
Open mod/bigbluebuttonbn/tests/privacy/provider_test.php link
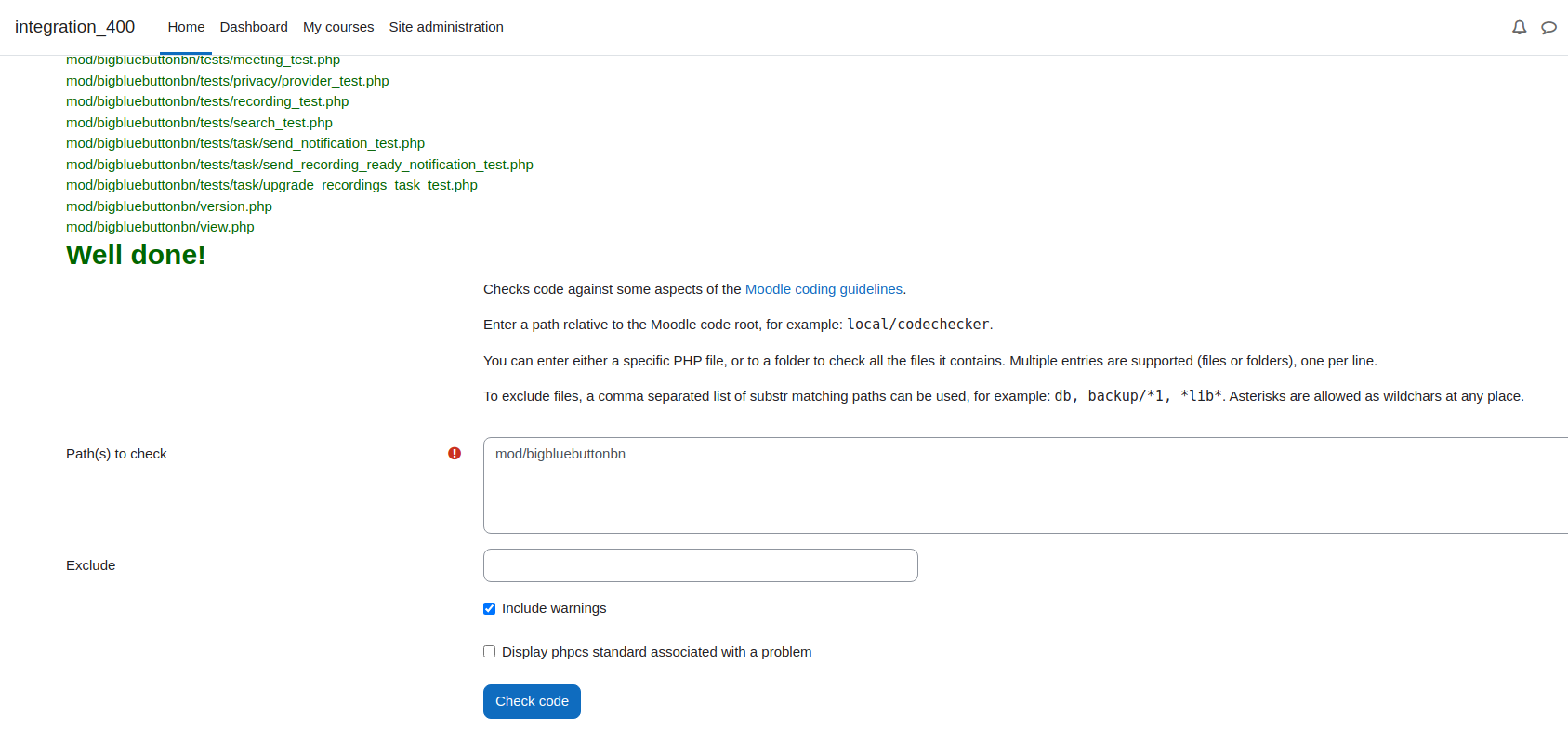click(228, 81)
